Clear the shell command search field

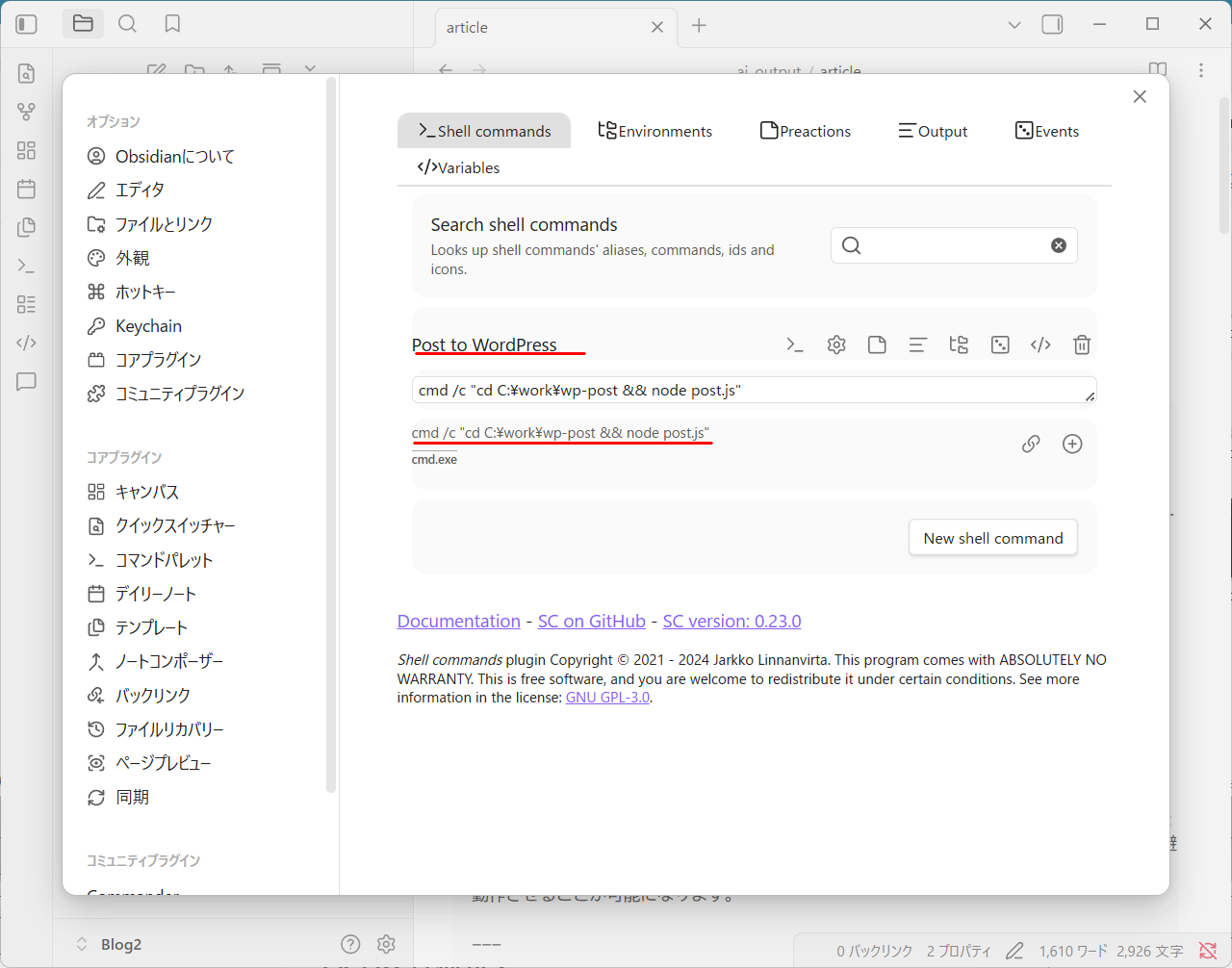point(1059,245)
